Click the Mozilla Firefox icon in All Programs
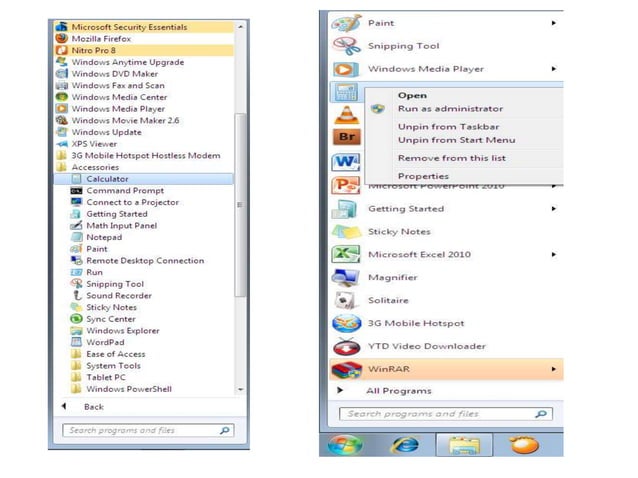The height and width of the screenshot is (478, 638). click(61, 38)
